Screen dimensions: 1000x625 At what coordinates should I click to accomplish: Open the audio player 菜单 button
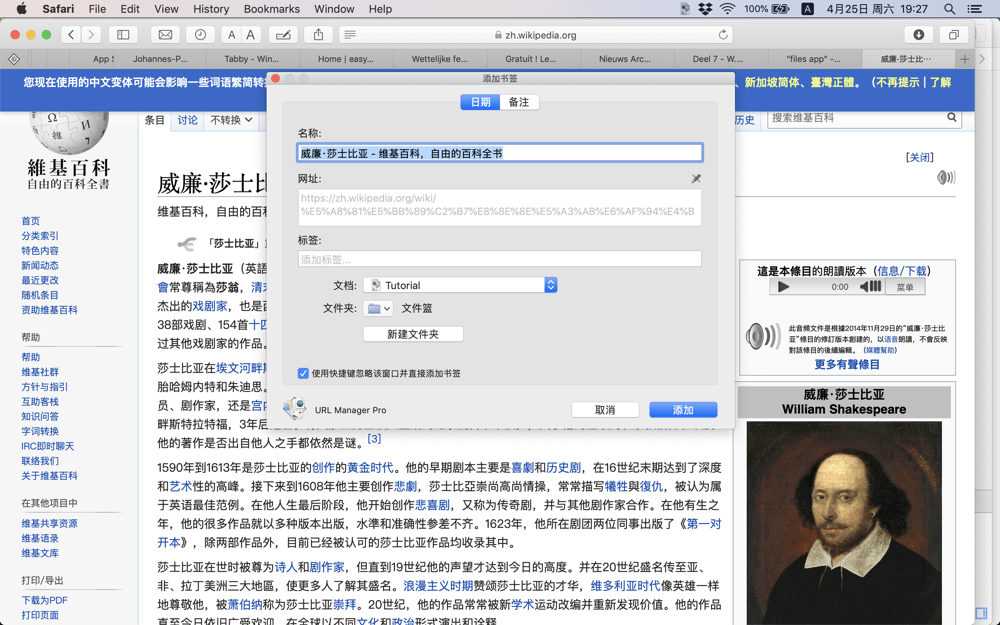click(x=904, y=287)
